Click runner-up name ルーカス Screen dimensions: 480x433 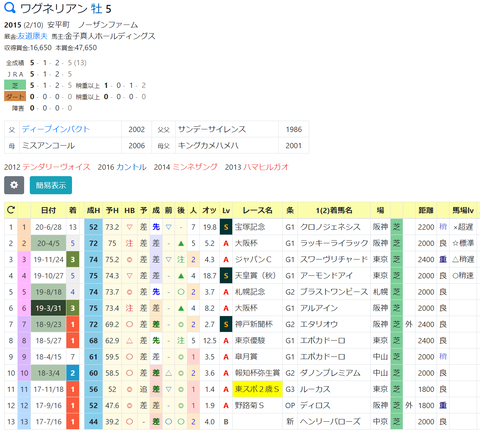[x=315, y=389]
